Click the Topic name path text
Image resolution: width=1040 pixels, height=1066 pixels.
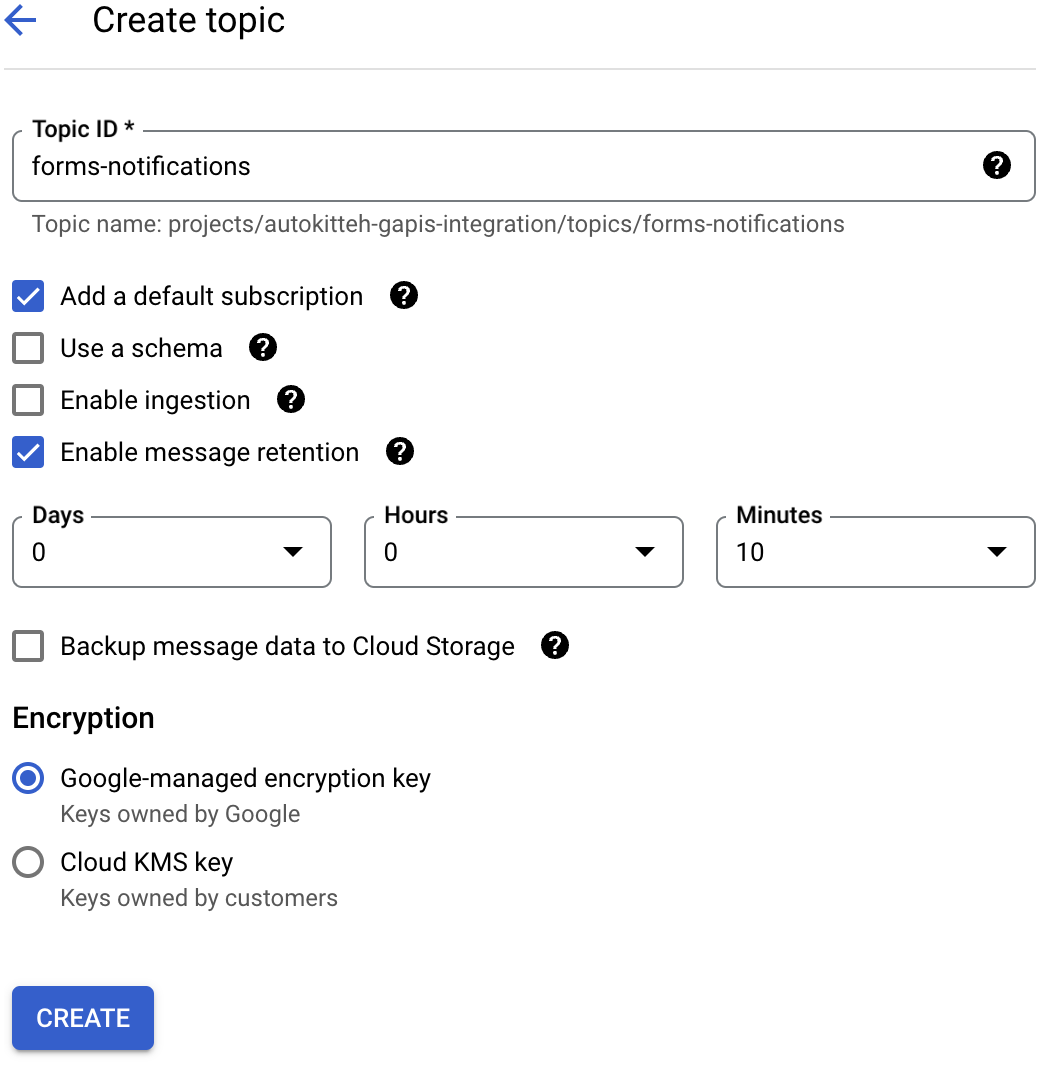tap(438, 224)
